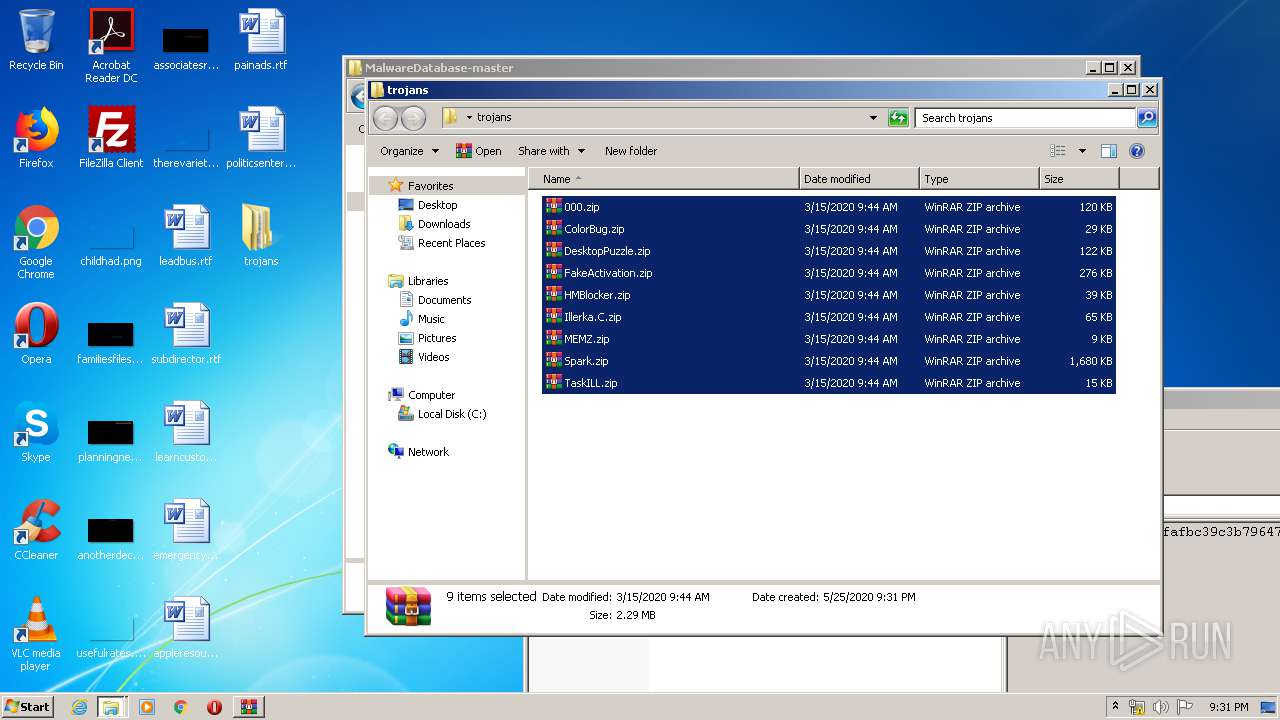The image size is (1280, 720).
Task: Click New folder button
Action: (631, 151)
